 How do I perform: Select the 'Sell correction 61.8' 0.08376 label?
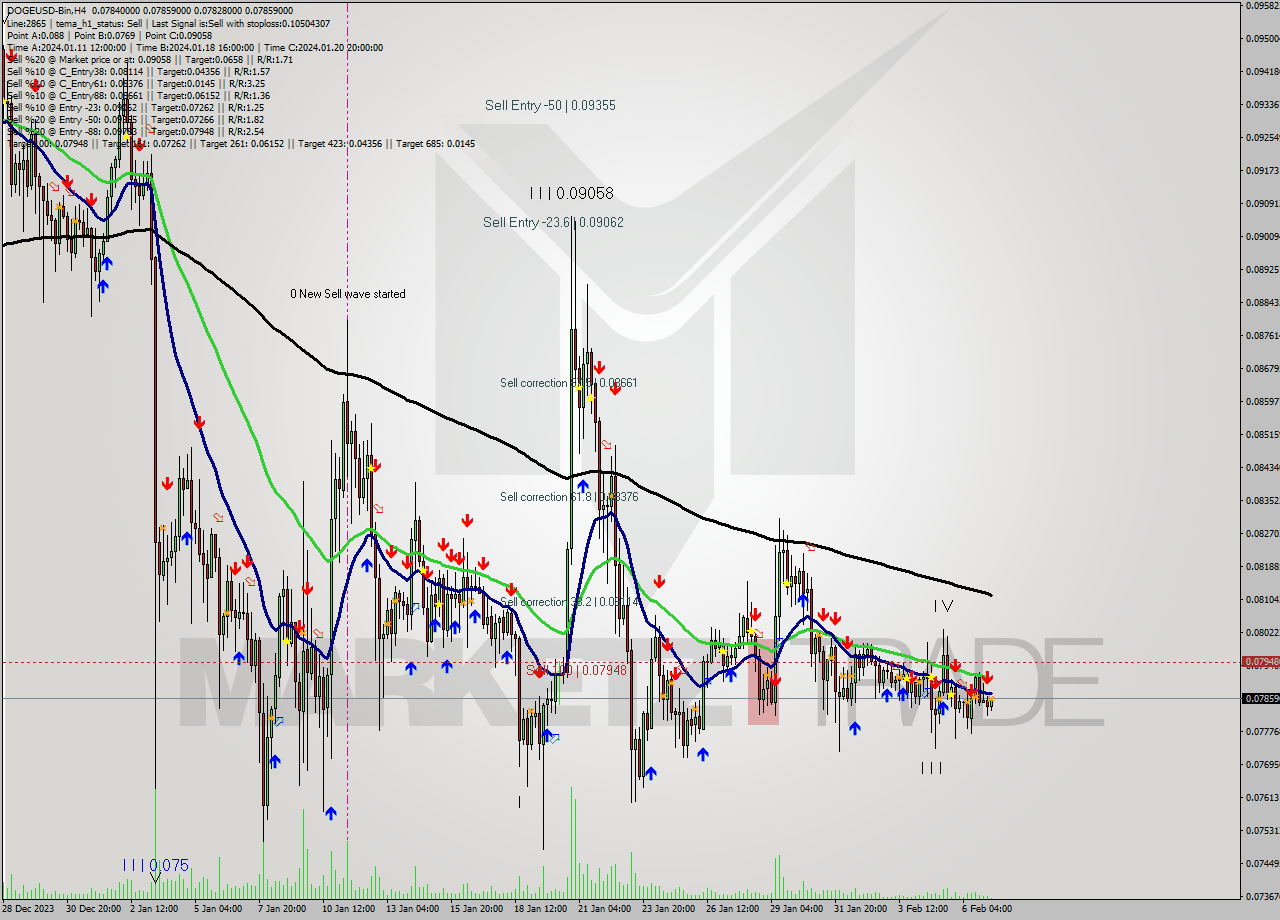(x=569, y=497)
